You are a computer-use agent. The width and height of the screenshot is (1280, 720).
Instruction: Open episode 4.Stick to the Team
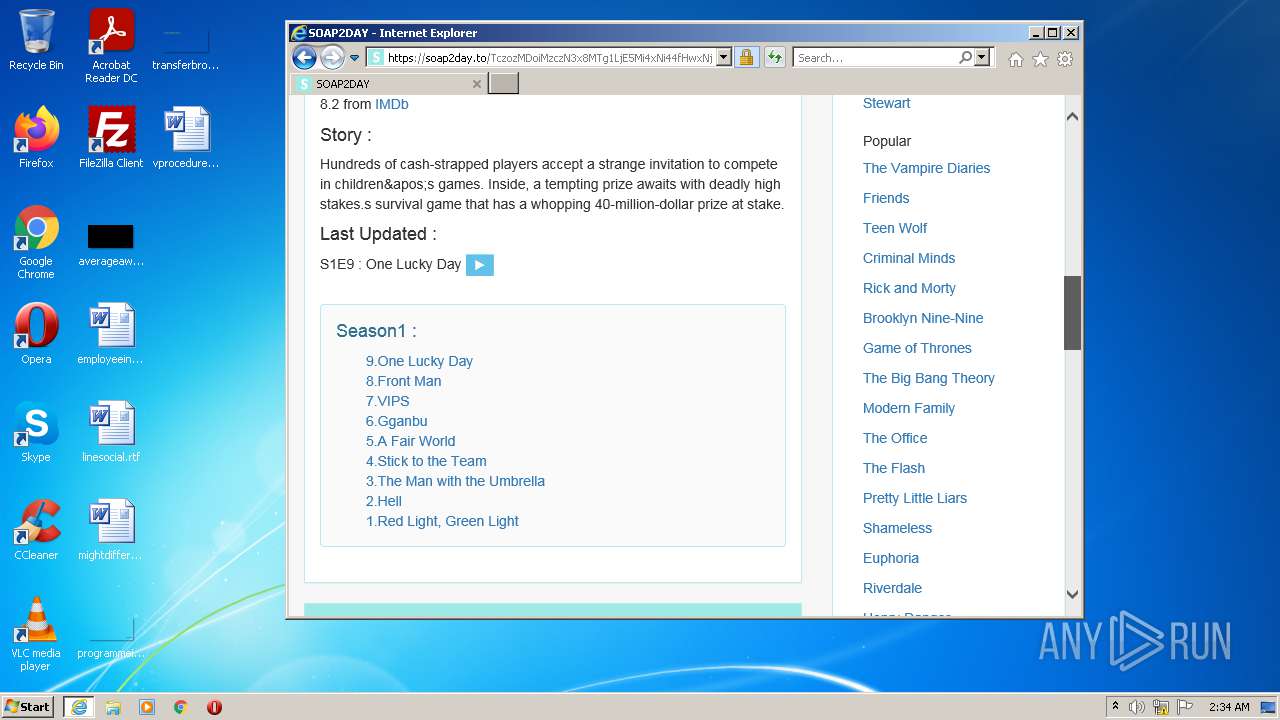point(426,461)
